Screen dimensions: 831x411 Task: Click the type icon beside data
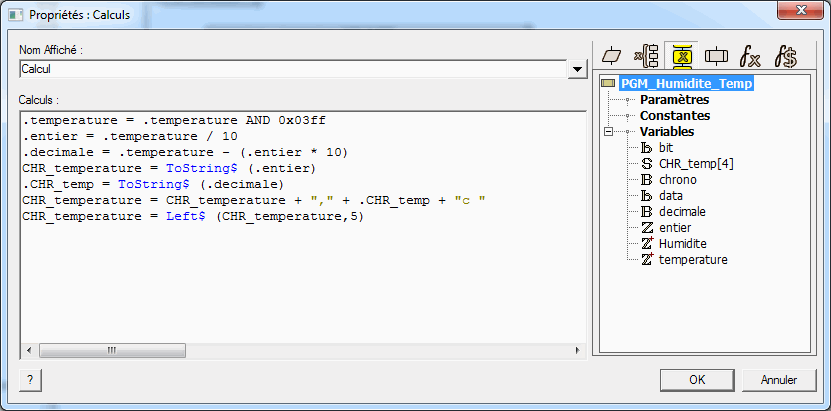pyautogui.click(x=647, y=195)
